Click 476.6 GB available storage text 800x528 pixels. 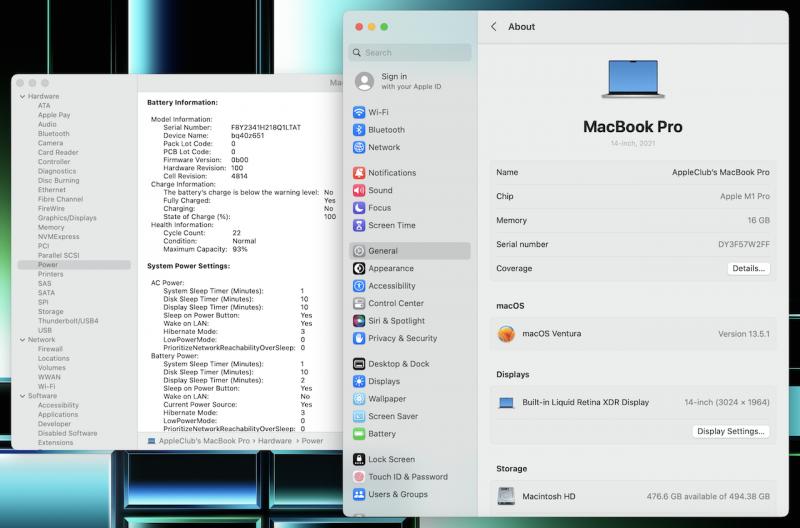click(x=708, y=496)
